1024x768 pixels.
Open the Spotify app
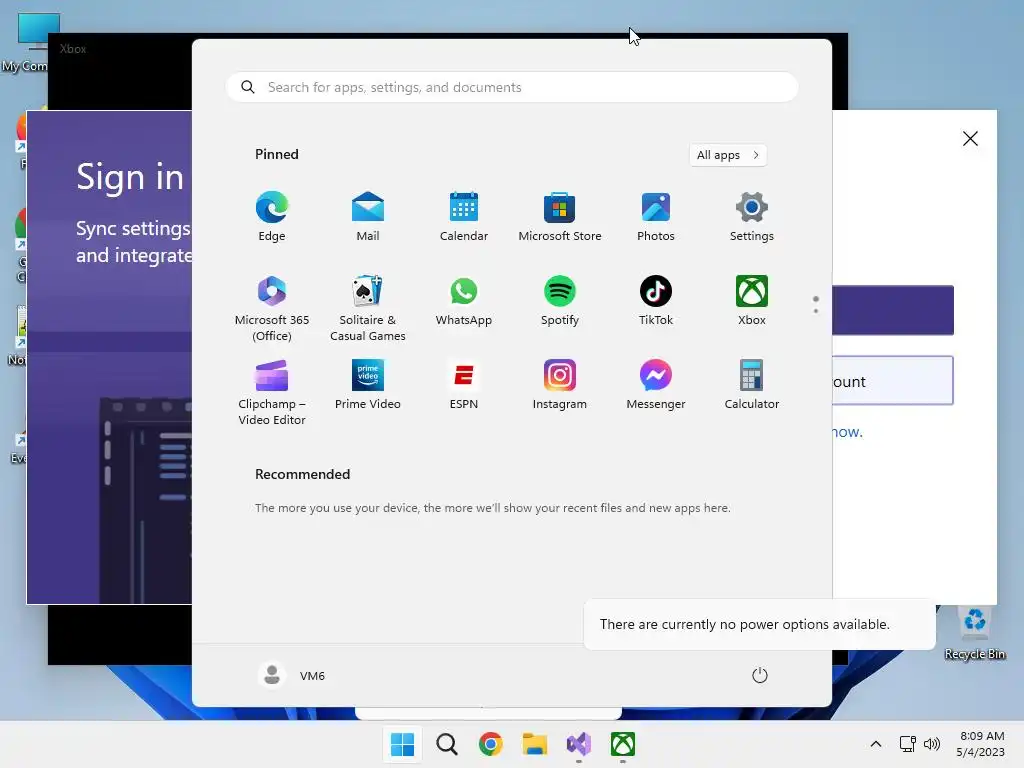coord(560,301)
